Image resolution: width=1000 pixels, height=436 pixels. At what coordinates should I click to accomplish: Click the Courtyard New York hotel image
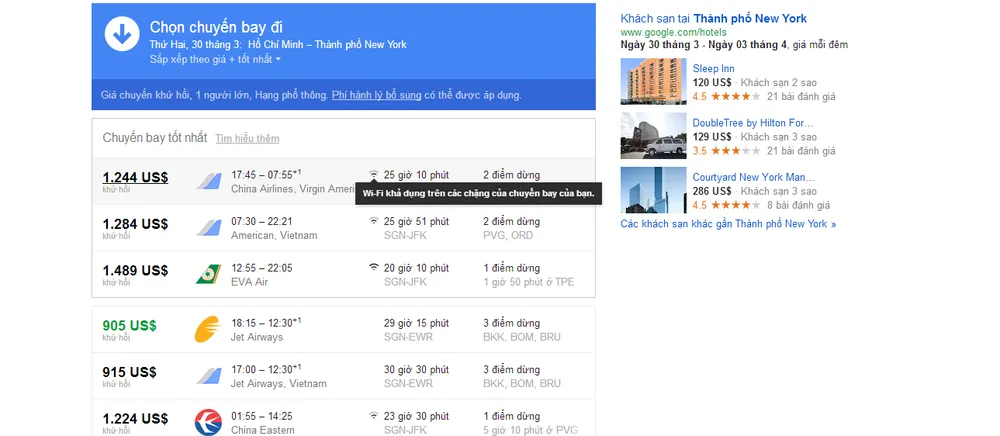pyautogui.click(x=652, y=189)
